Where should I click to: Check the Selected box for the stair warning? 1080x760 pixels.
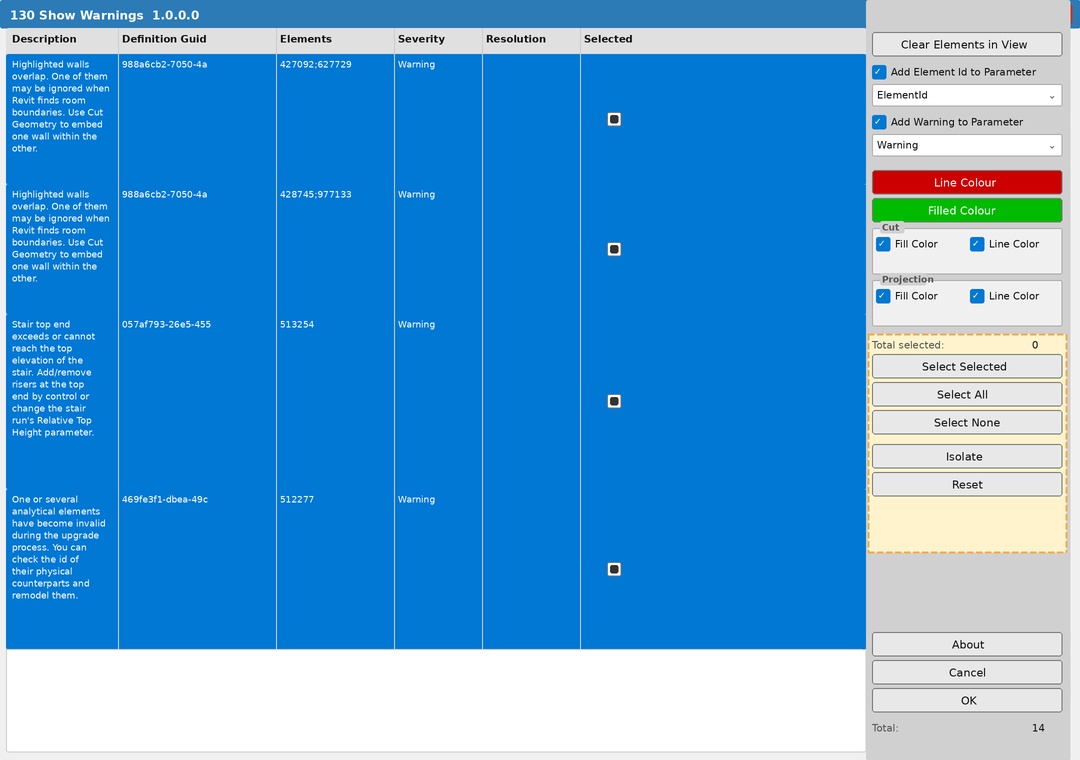pos(613,401)
